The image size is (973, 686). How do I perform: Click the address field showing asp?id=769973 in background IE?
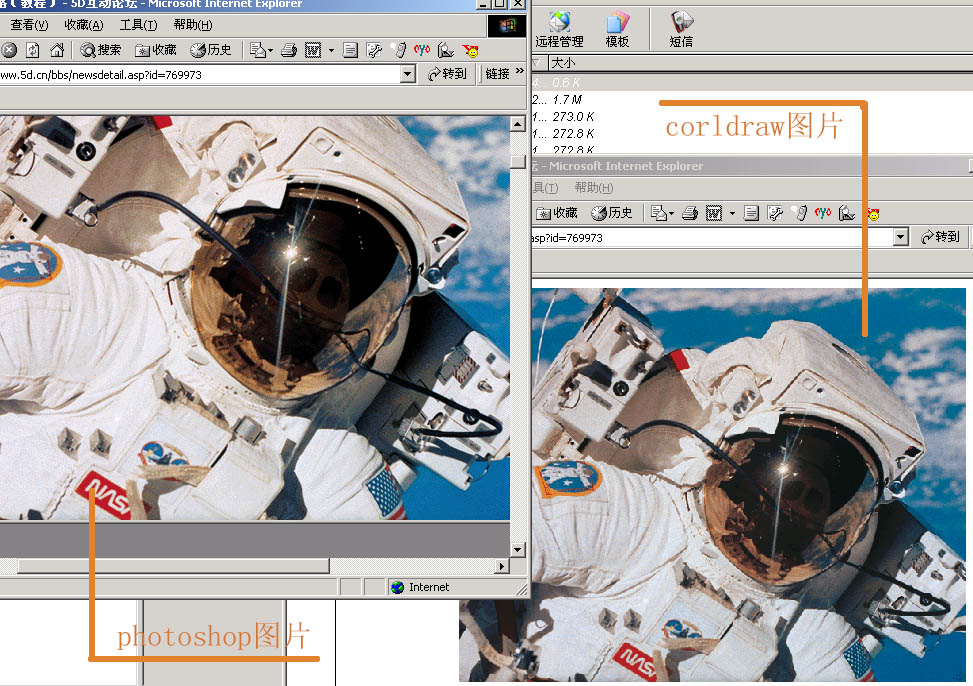point(712,237)
